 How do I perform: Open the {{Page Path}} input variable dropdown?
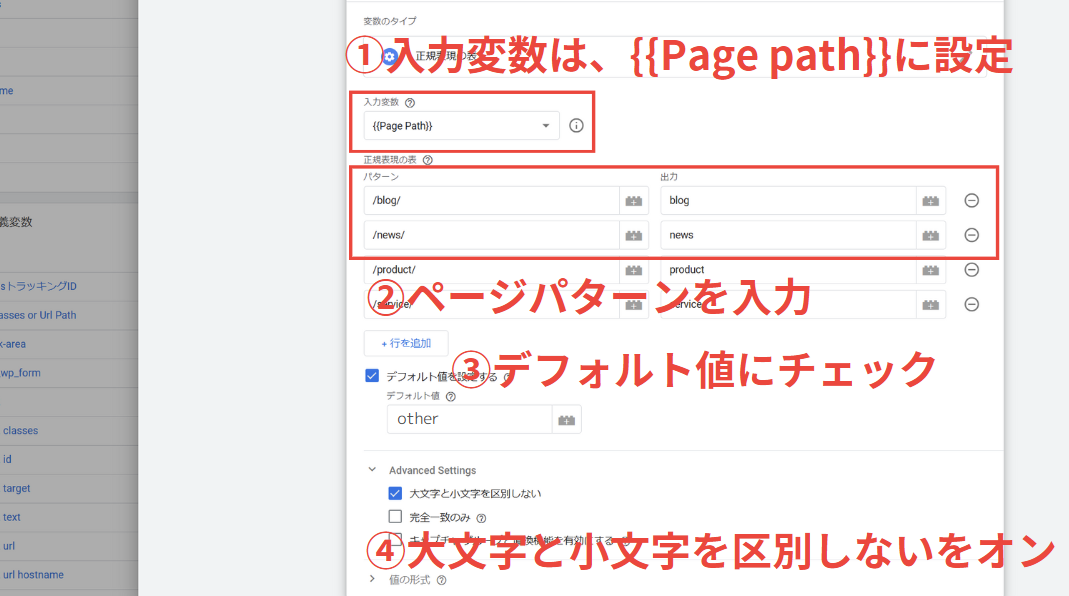tap(462, 125)
